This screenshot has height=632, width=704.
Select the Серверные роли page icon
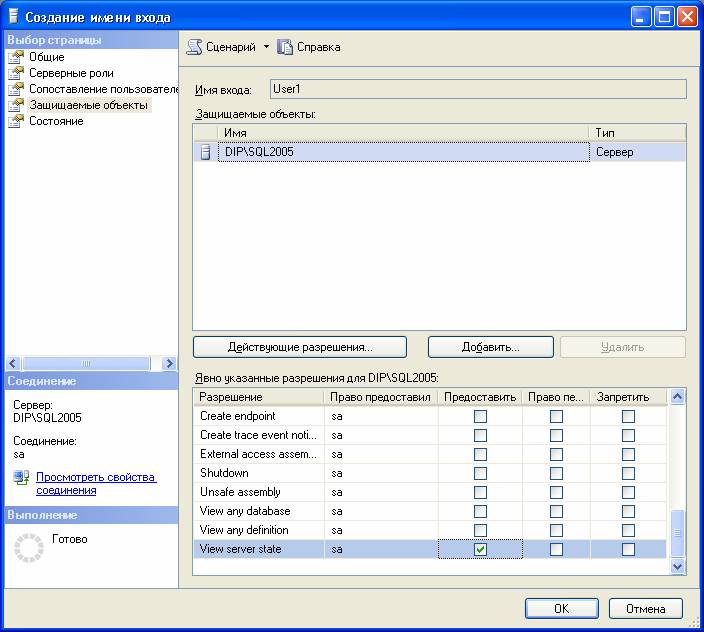[15, 73]
